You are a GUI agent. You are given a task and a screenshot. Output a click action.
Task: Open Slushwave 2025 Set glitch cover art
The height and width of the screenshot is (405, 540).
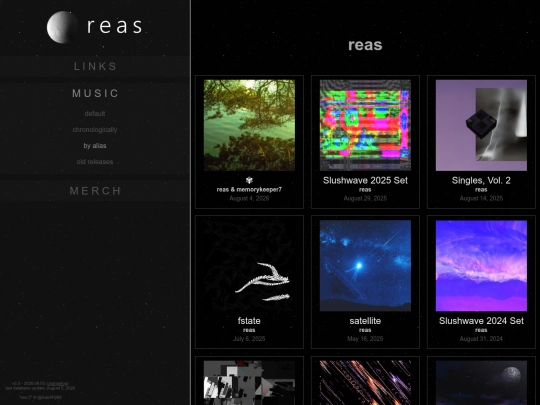[x=365, y=125]
